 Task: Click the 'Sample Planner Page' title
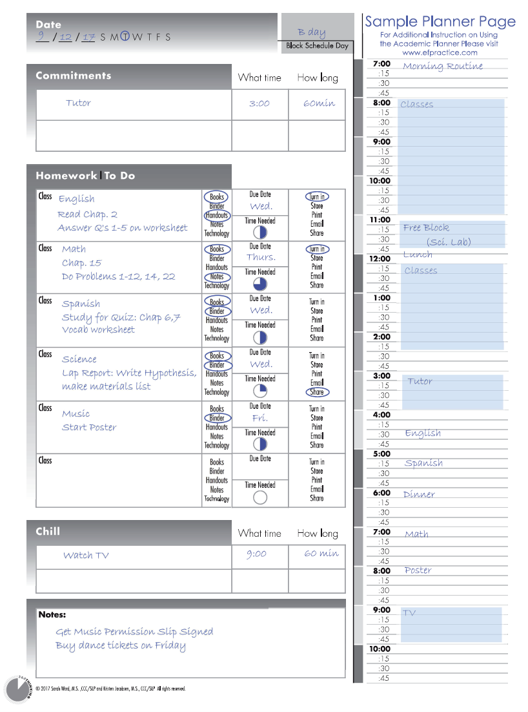pyautogui.click(x=440, y=21)
